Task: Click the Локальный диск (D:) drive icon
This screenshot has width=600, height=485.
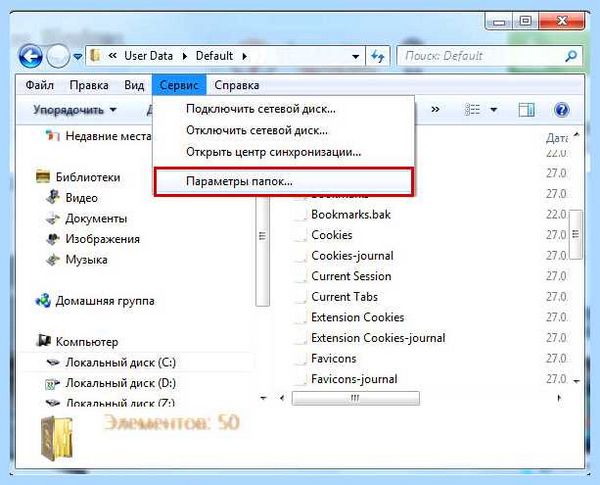Action: click(52, 383)
